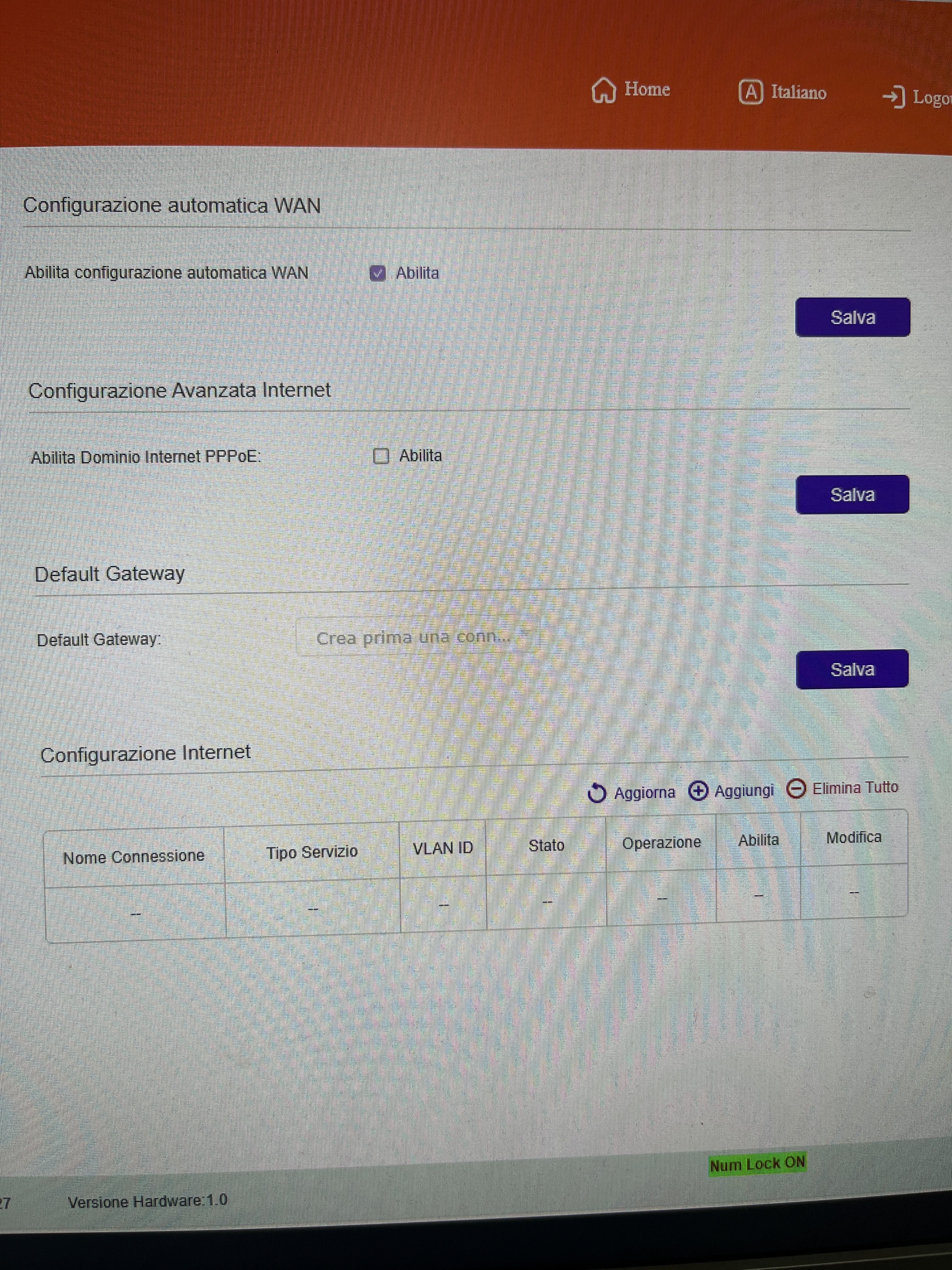
Task: Click the Nome Connessione column header
Action: pos(134,857)
